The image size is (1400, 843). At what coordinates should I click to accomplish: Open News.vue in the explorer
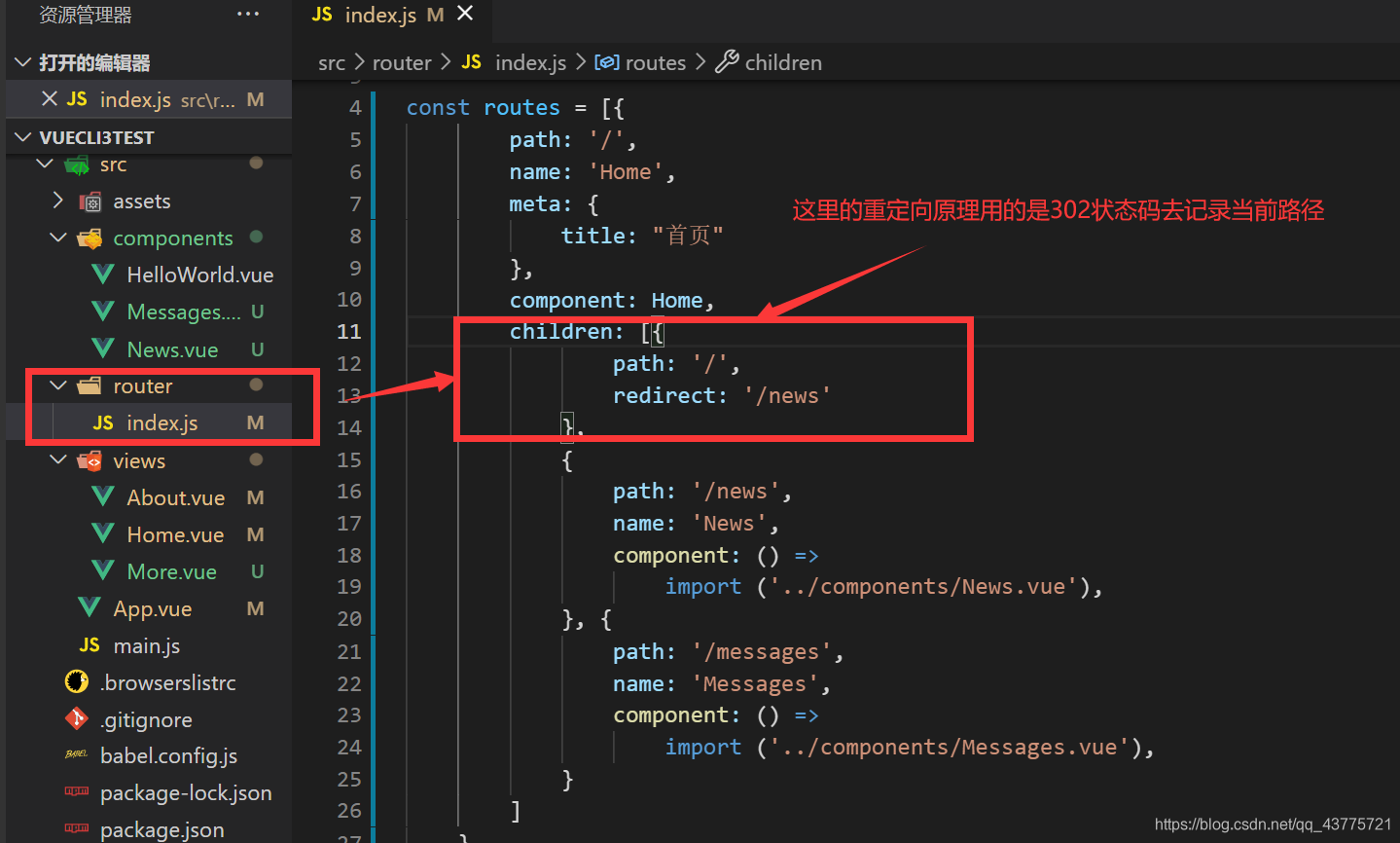(x=172, y=348)
